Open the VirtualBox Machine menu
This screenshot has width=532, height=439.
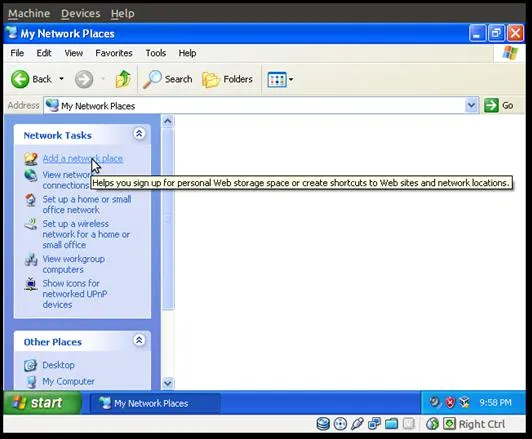click(29, 13)
